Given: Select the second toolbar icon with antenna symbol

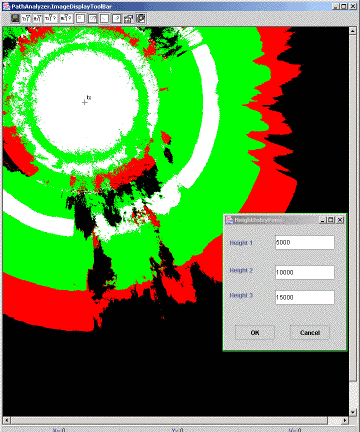Looking at the screenshot, I should coord(26,18).
